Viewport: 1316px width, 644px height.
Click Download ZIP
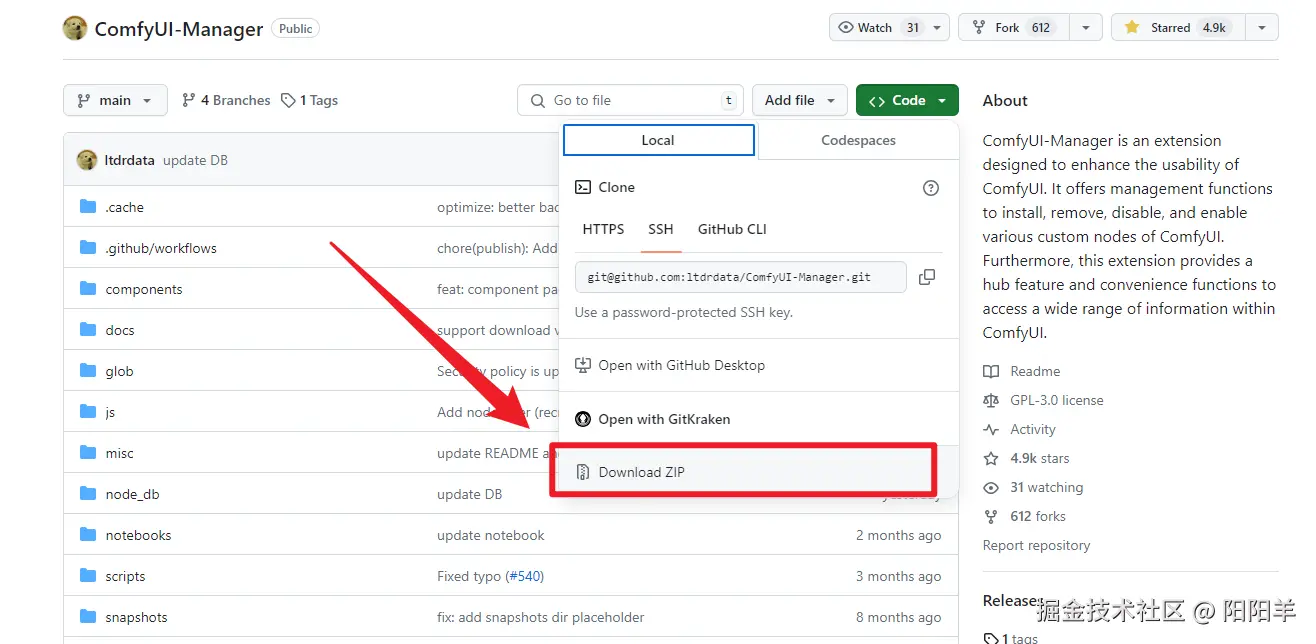point(641,472)
